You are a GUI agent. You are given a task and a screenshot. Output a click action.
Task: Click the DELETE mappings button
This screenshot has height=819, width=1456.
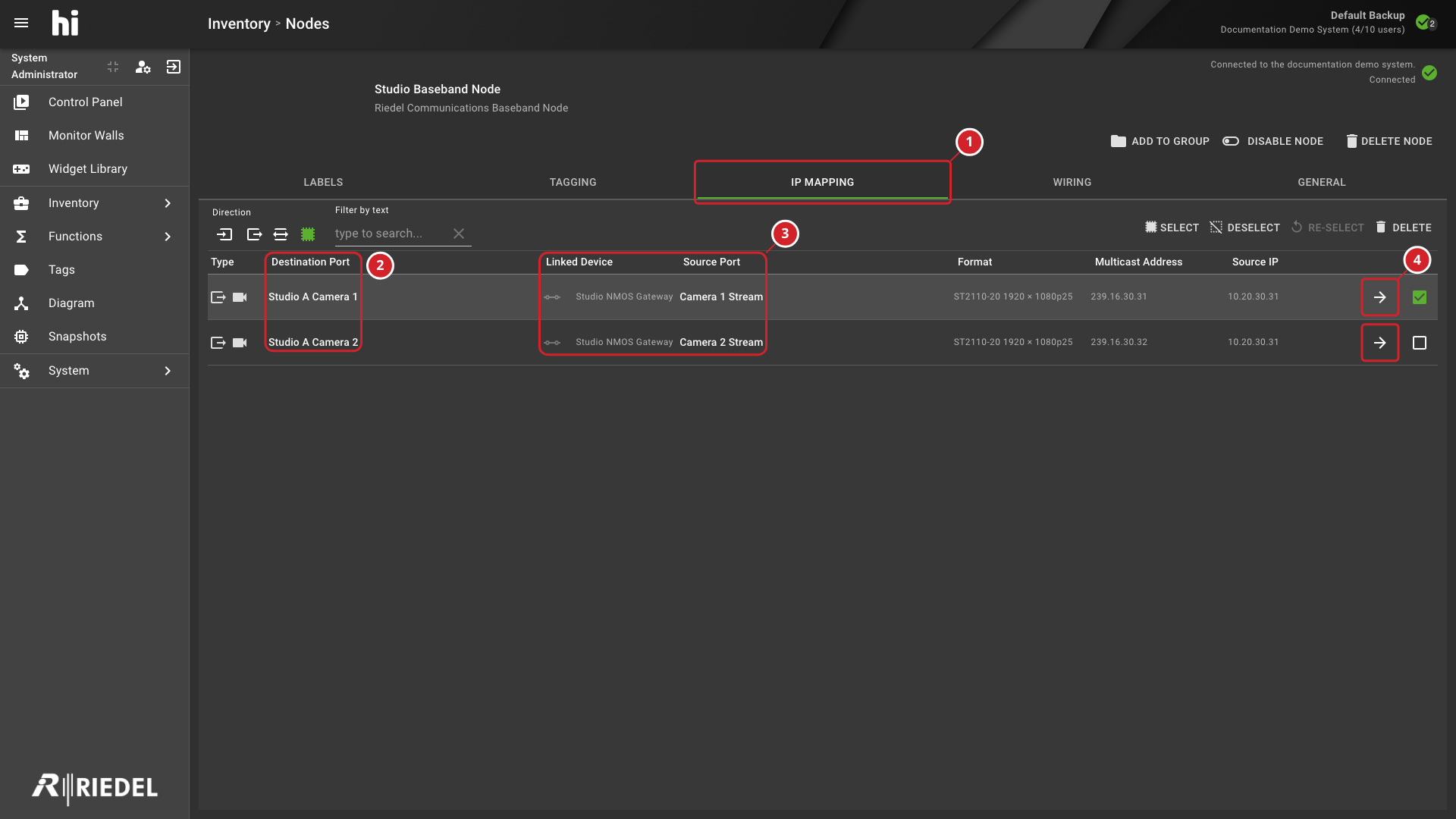click(x=1403, y=227)
